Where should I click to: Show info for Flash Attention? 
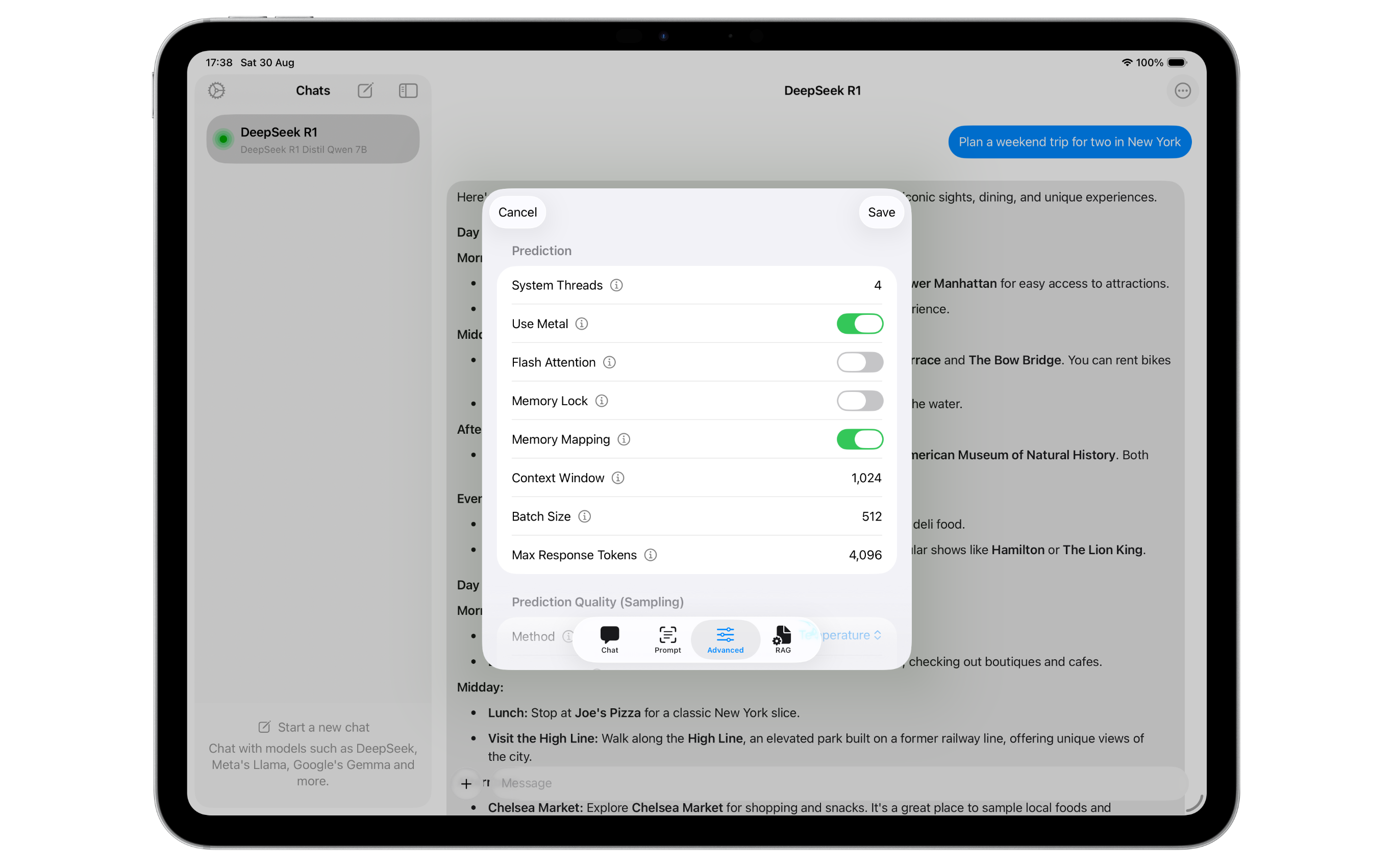point(609,362)
